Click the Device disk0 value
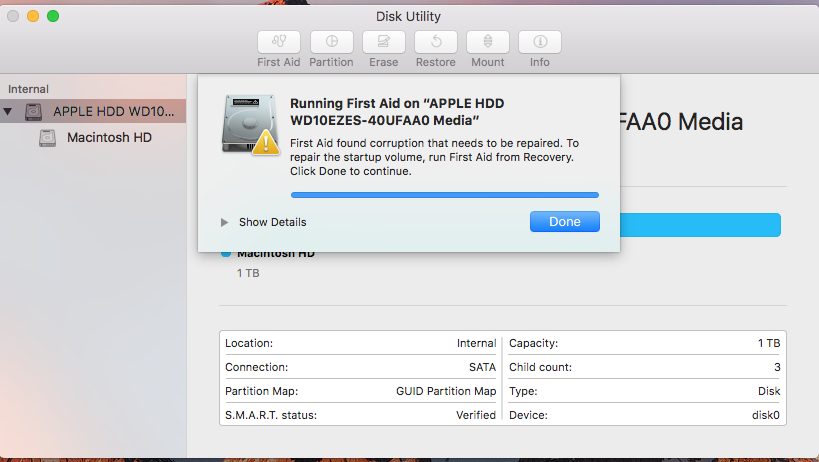 766,415
